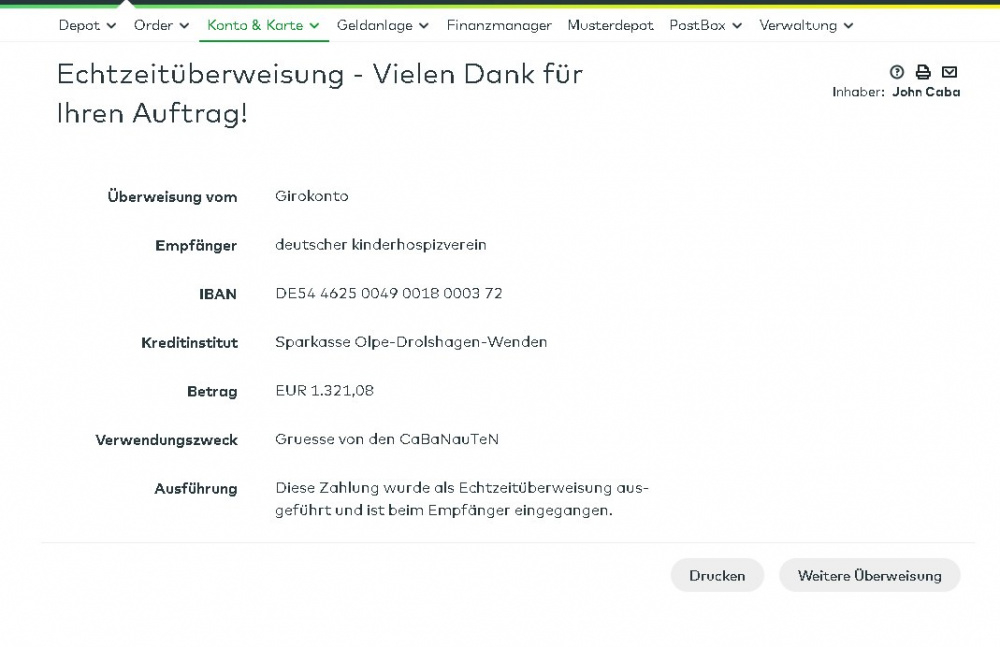Click the printer icon near Inhaber
Viewport: 1000px width, 647px height.
pos(923,72)
